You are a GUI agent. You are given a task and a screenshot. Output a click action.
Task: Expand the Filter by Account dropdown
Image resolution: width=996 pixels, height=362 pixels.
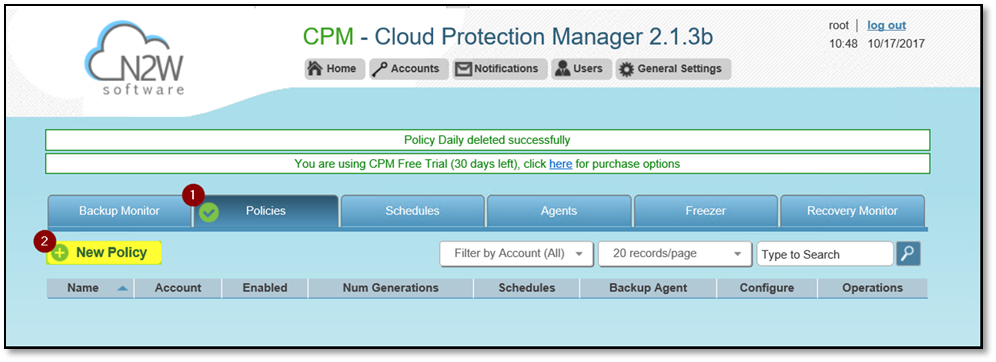[x=516, y=253]
